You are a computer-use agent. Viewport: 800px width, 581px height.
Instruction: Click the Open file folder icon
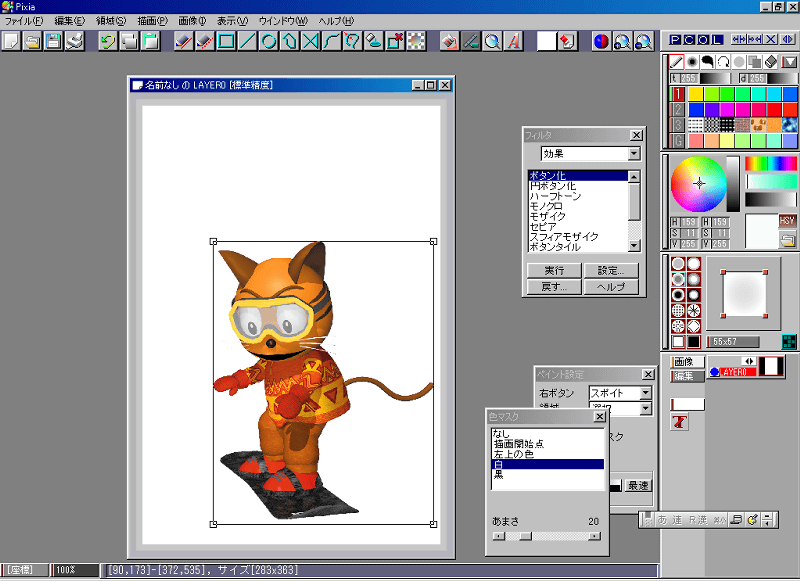tap(32, 41)
